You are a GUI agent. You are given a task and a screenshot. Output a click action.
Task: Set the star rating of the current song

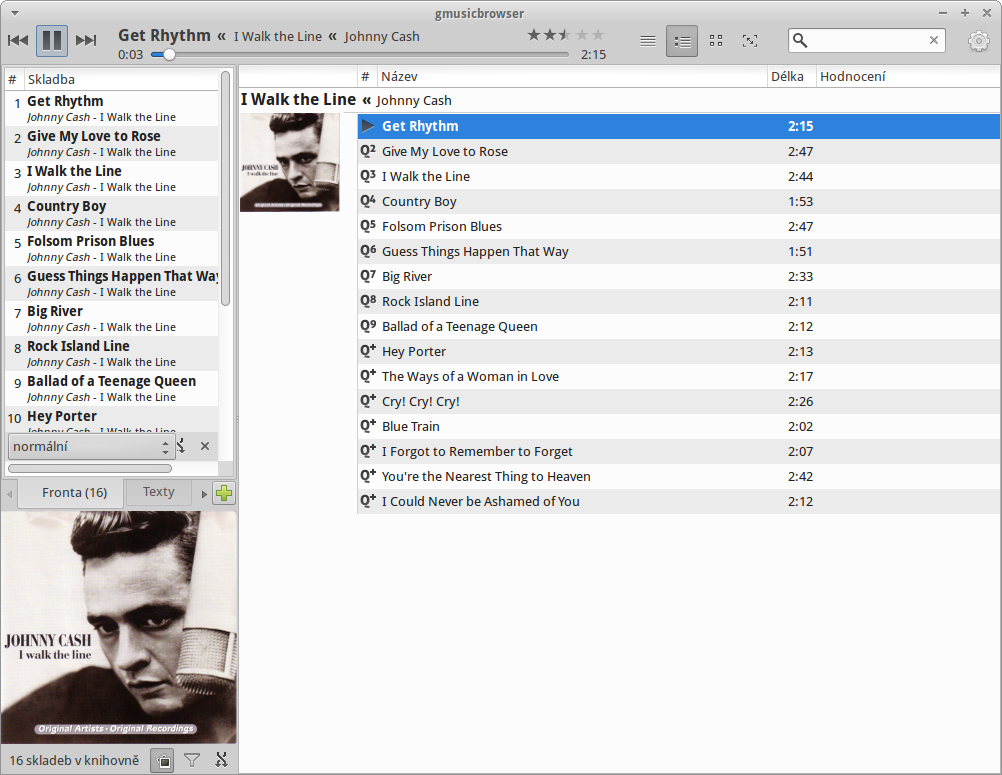click(x=566, y=35)
